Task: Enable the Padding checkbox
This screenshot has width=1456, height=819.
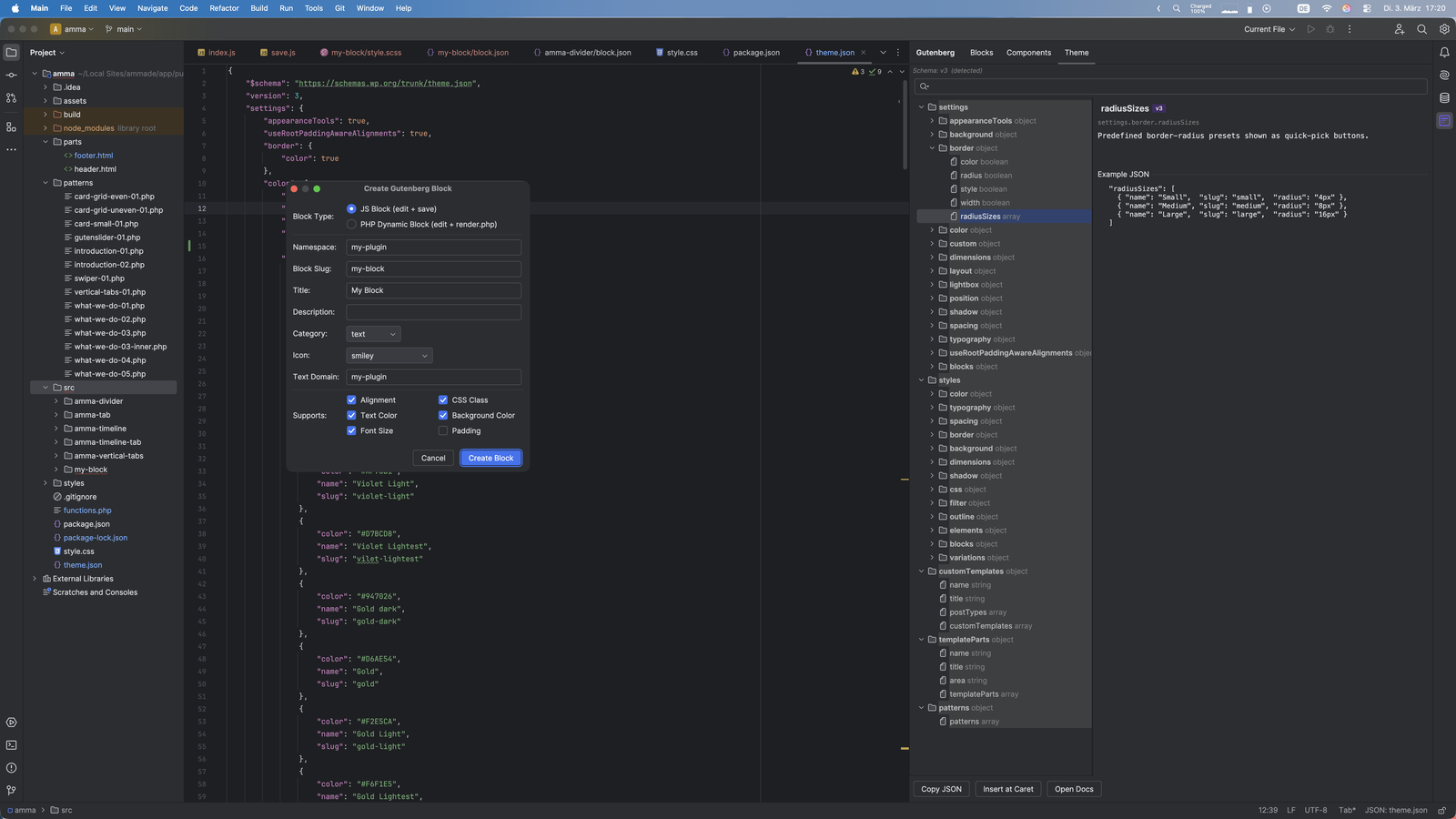Action: coord(443,431)
